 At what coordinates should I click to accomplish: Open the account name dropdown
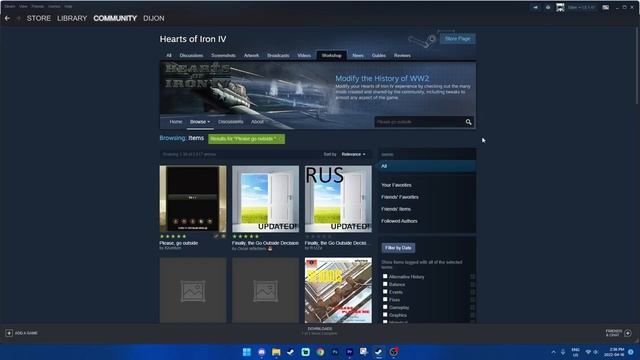point(582,7)
